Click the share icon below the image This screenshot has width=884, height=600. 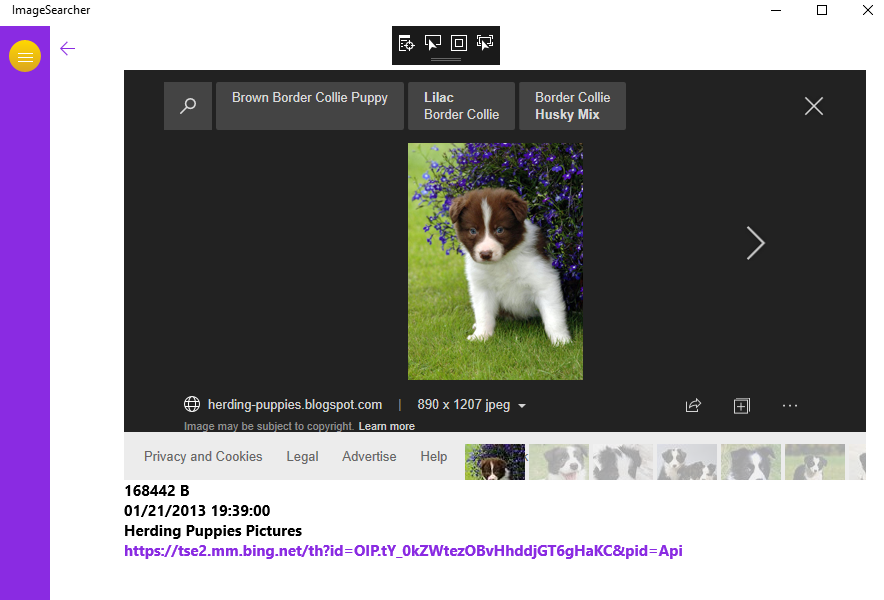693,405
